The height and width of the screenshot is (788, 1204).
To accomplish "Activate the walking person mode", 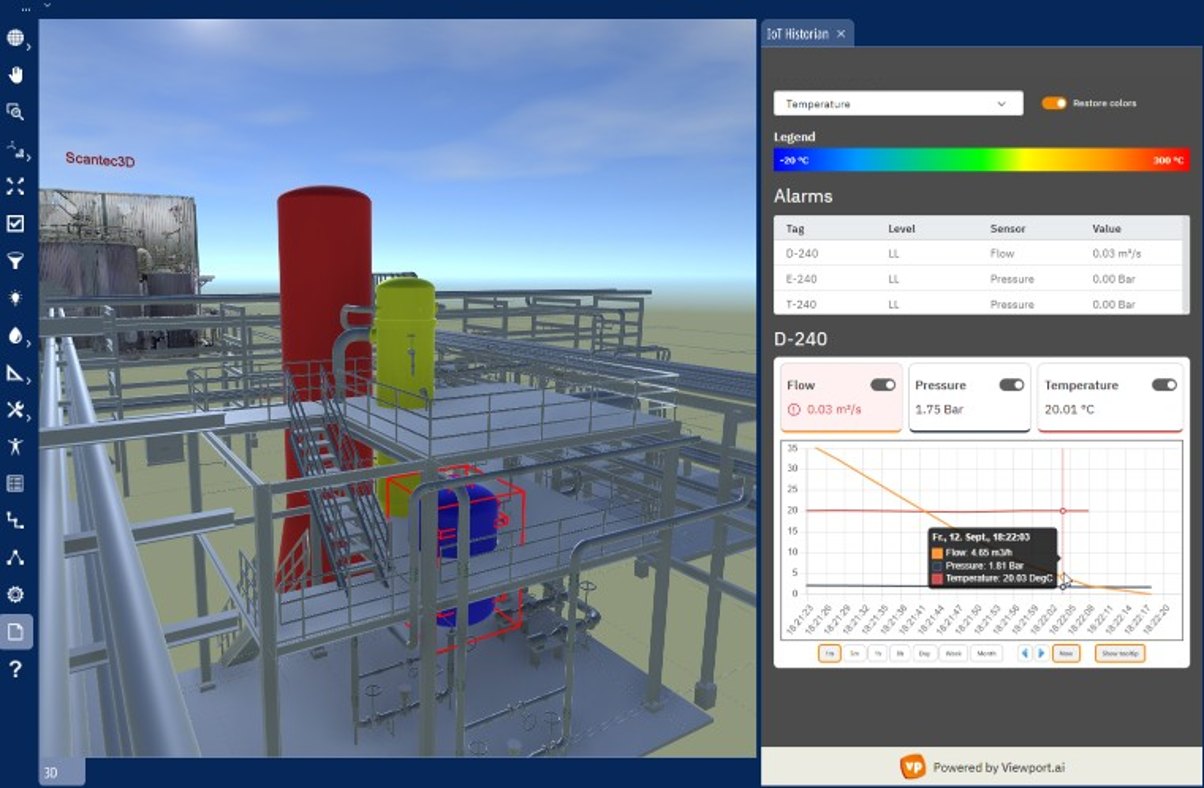I will click(x=15, y=446).
